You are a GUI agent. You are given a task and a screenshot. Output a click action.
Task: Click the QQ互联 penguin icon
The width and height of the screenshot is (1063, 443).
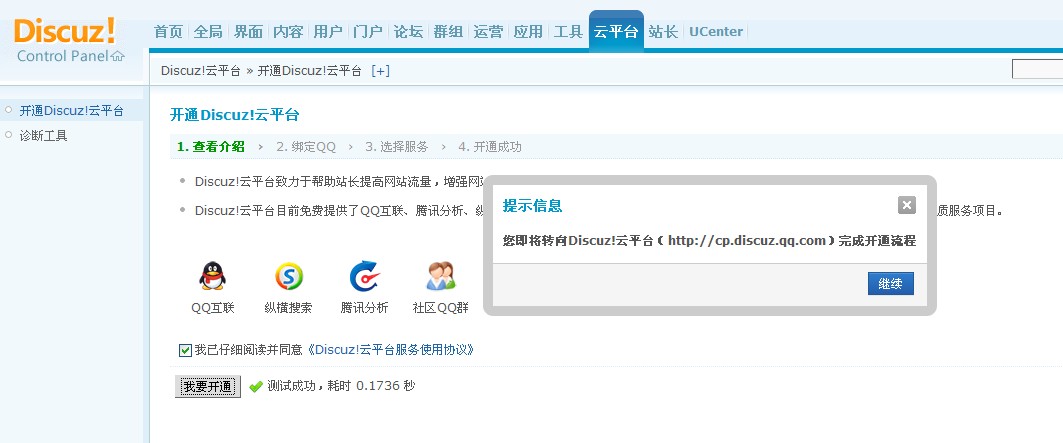[213, 276]
